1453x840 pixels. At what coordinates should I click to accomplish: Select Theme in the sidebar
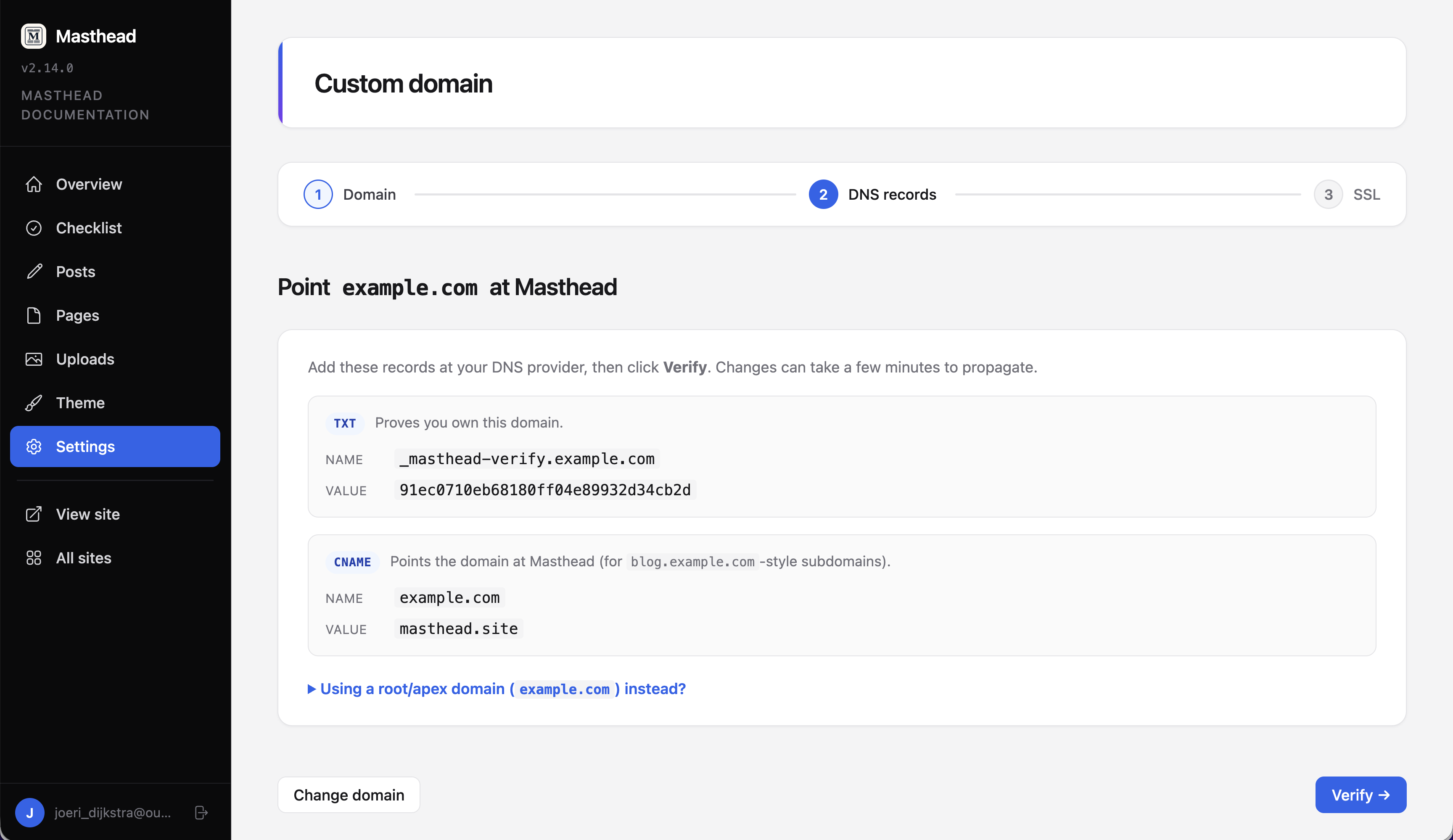coord(115,403)
